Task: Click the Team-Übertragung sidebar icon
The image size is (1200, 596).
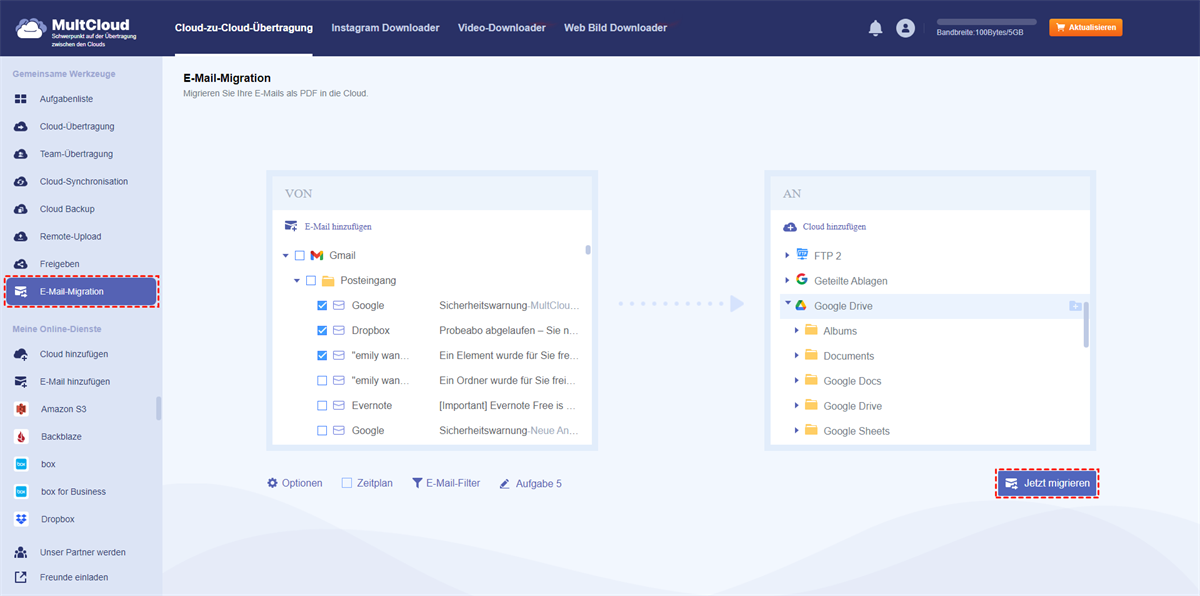Action: (x=21, y=154)
